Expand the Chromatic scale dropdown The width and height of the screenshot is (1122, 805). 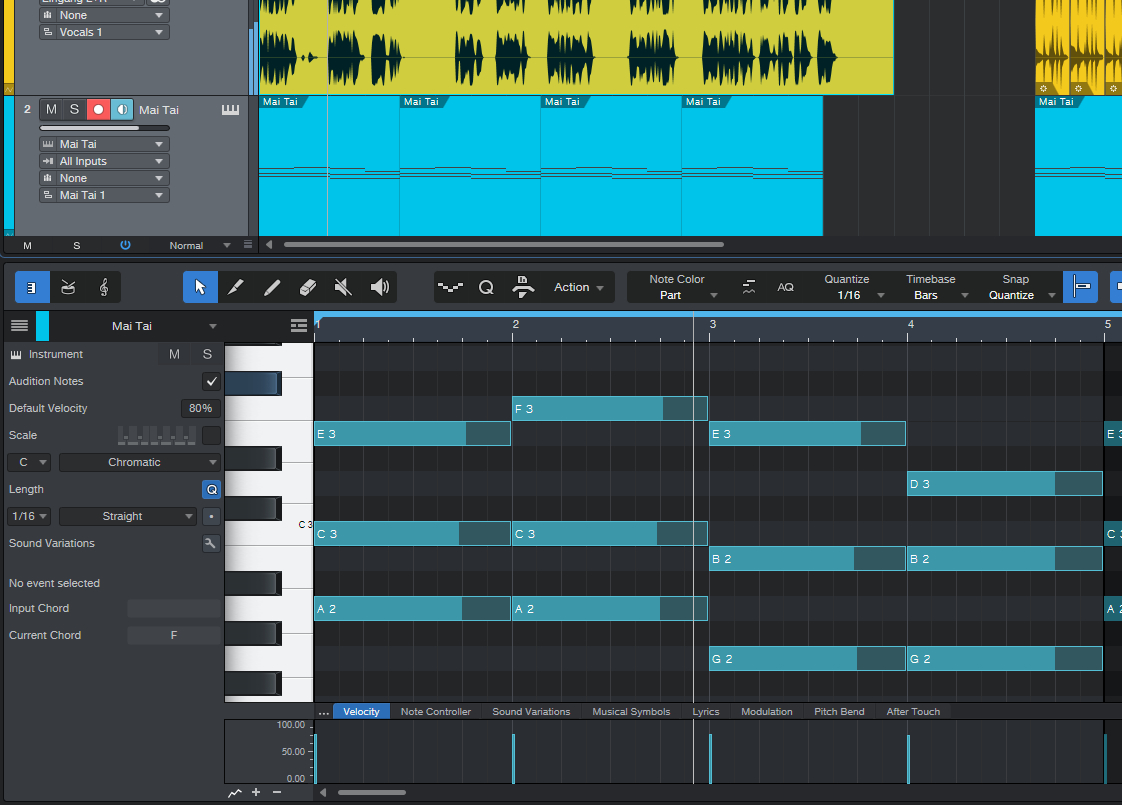(x=139, y=462)
